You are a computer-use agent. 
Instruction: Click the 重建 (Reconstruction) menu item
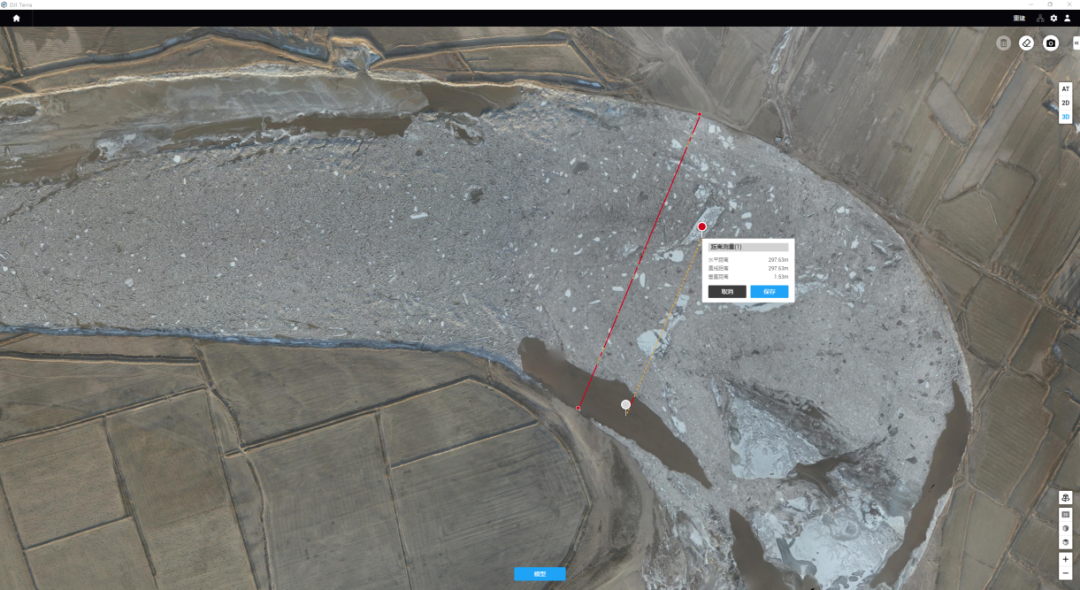(1019, 18)
